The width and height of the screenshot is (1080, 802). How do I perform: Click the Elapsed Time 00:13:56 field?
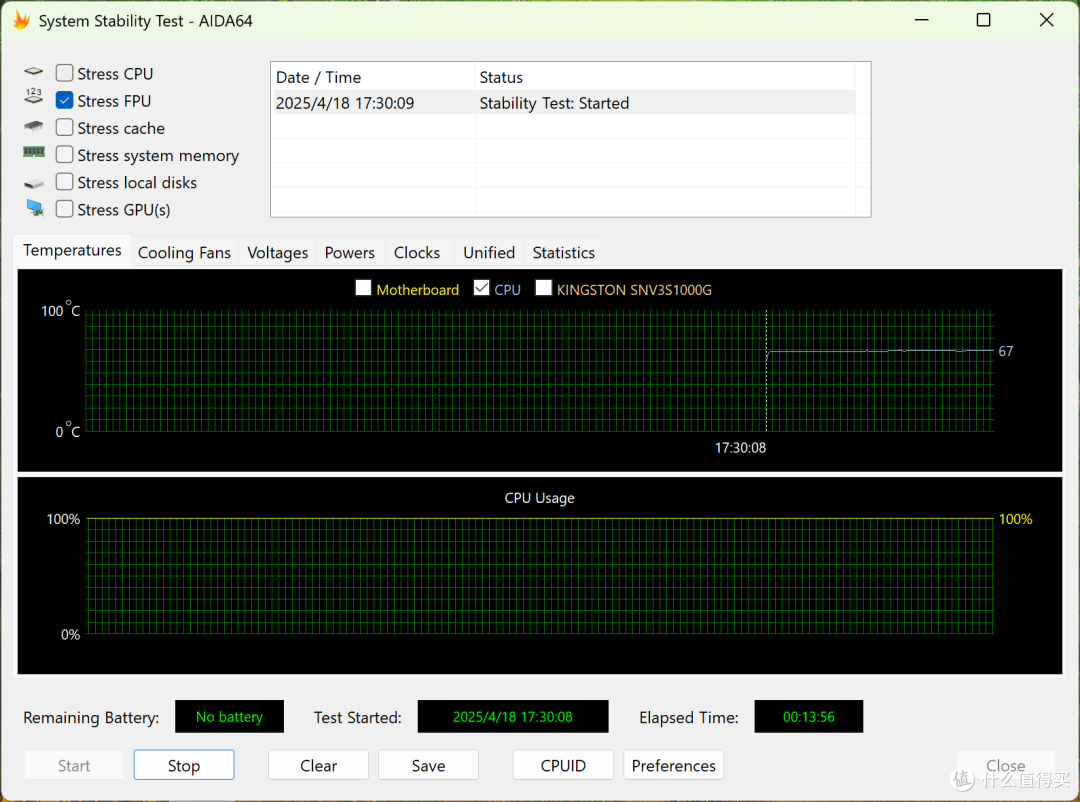click(809, 717)
